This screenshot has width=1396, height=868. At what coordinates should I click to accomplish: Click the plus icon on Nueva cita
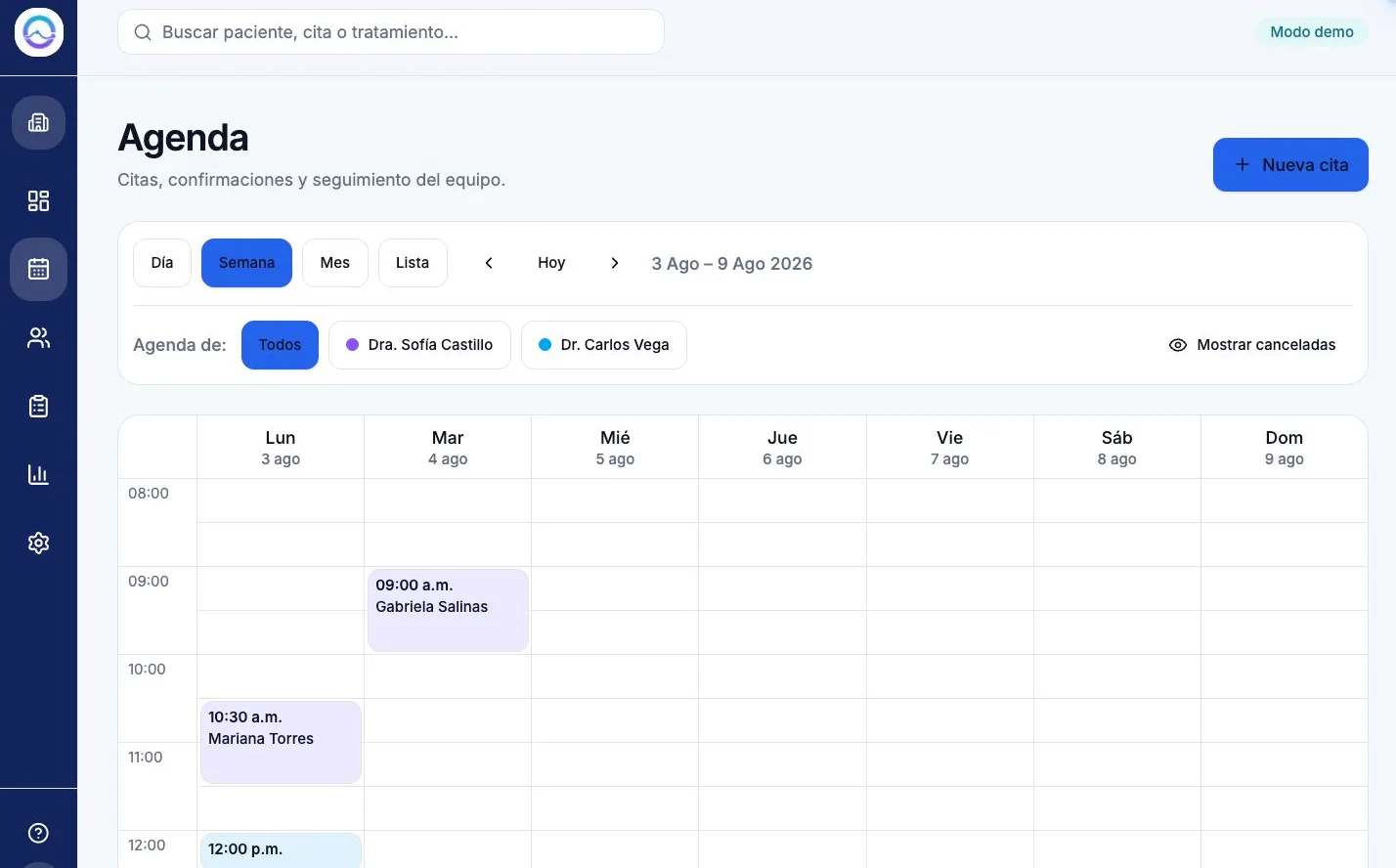click(x=1242, y=164)
